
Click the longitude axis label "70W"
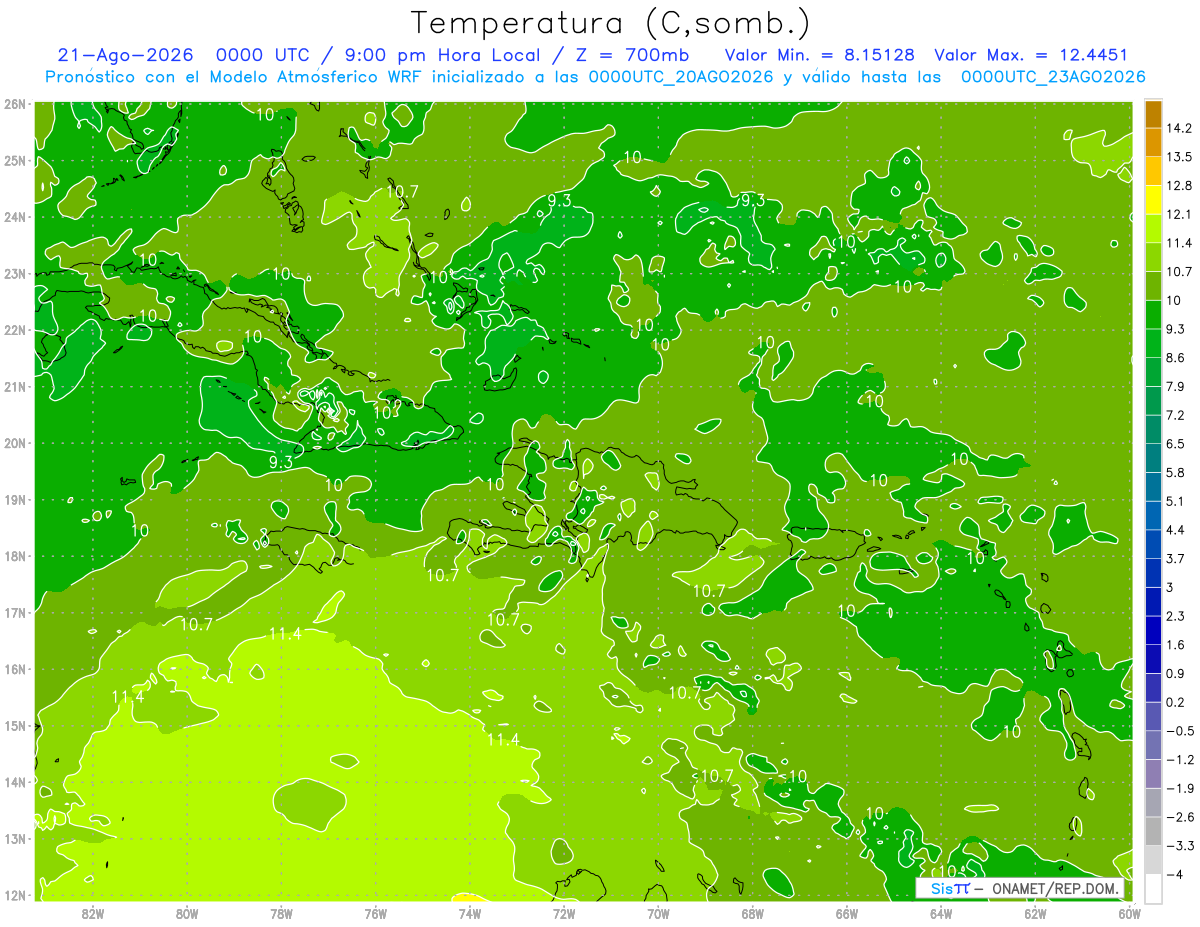[x=658, y=913]
